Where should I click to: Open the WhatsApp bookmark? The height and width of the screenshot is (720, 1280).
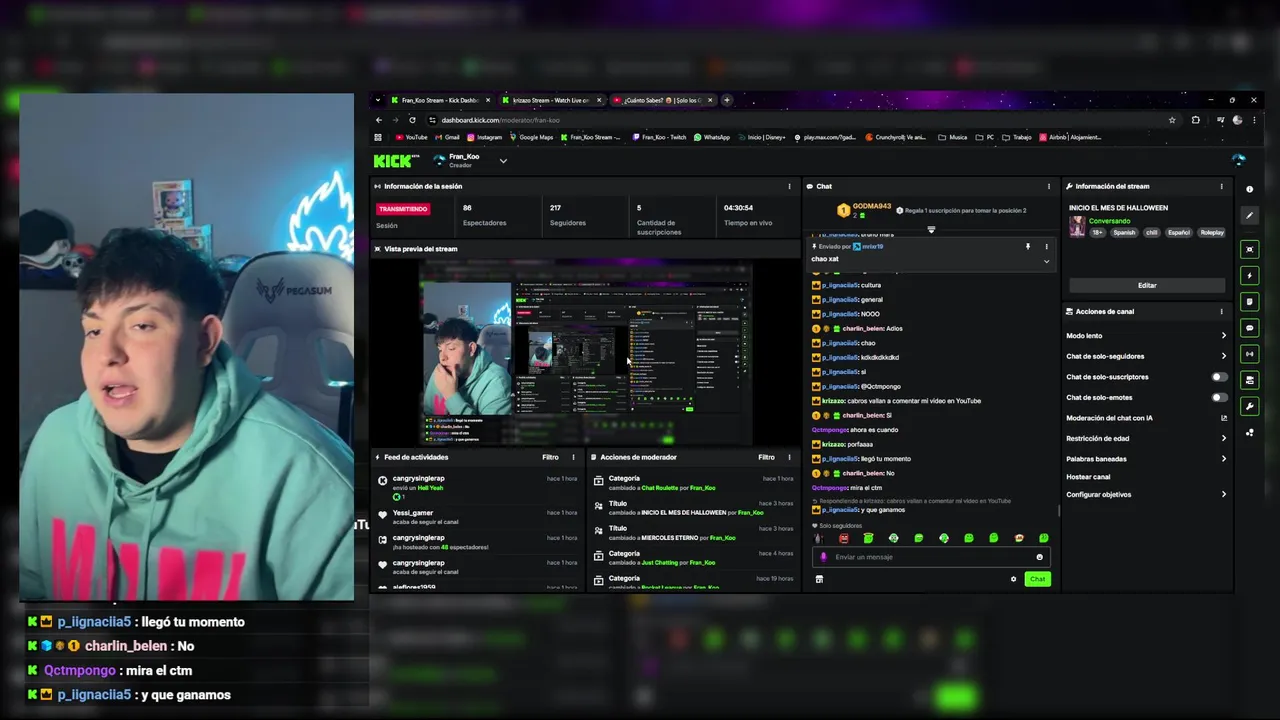point(712,137)
